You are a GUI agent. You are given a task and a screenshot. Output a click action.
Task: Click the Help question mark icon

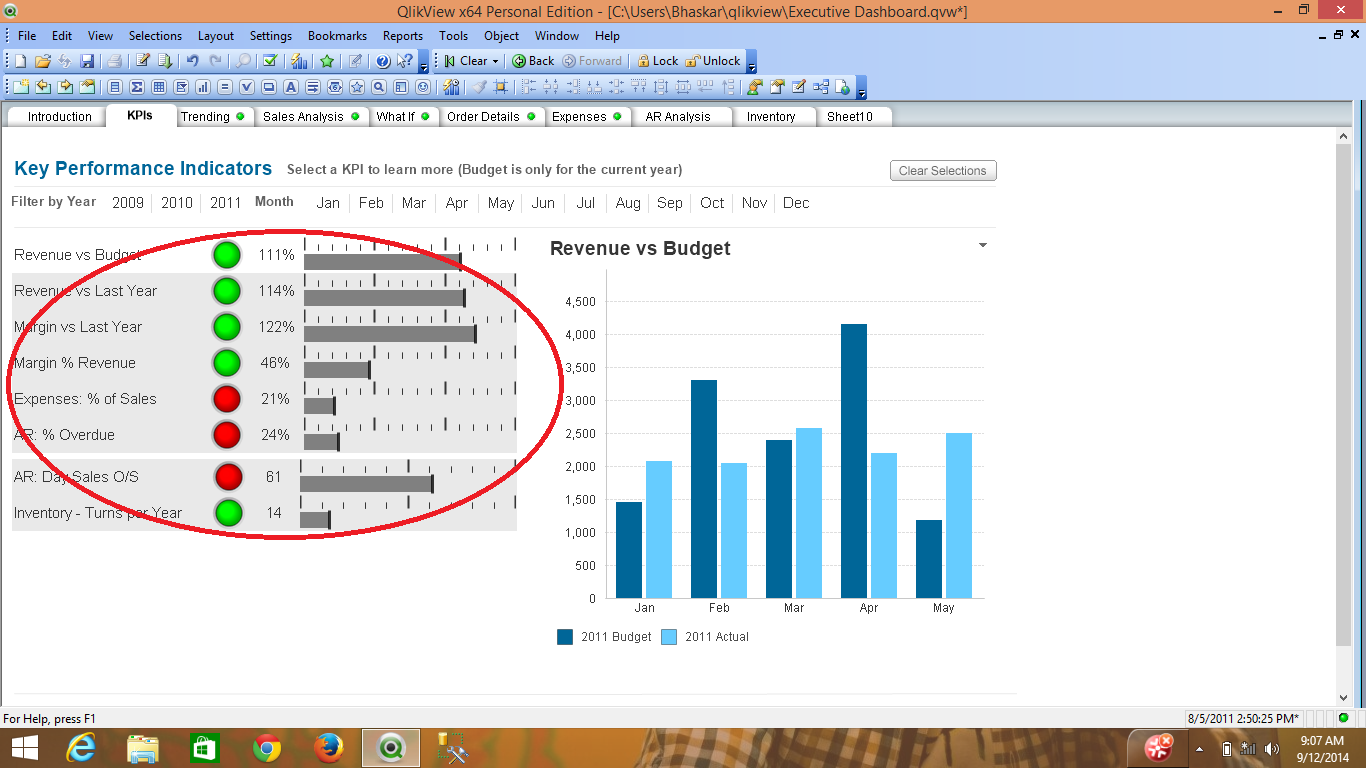pos(380,60)
